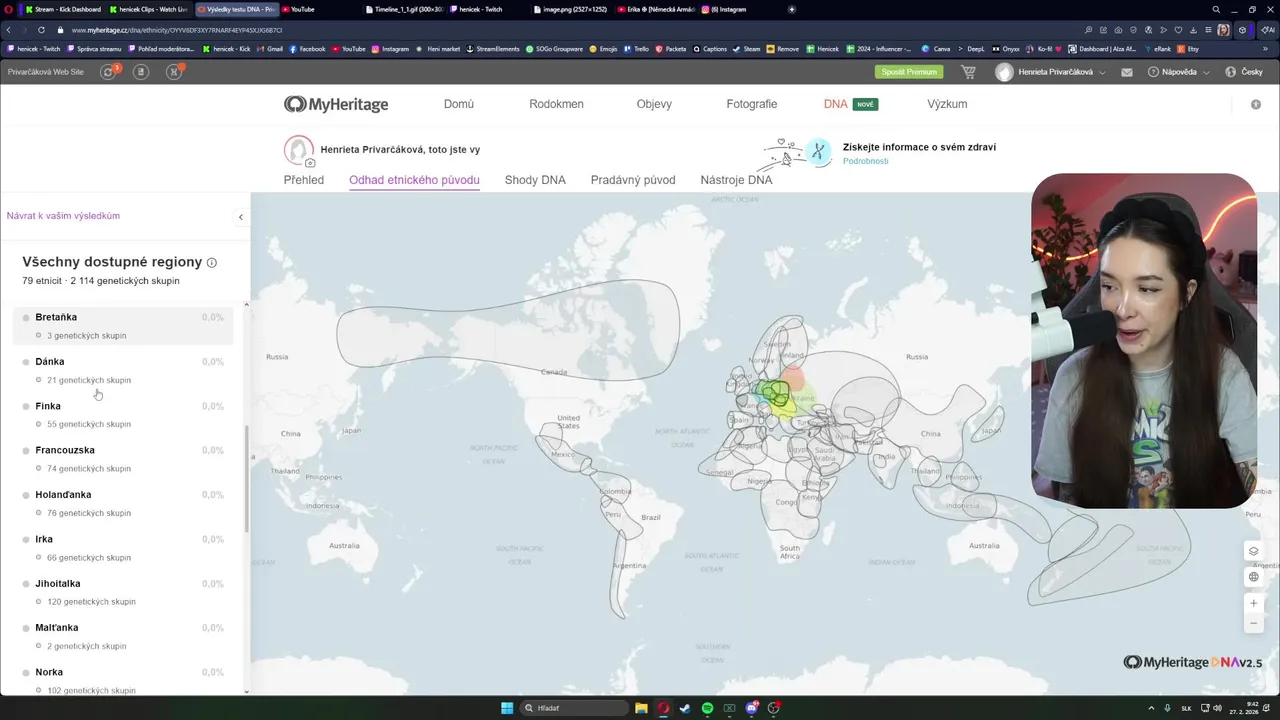Image resolution: width=1280 pixels, height=720 pixels.
Task: Click info icon next to Všechny dostupné regiony
Action: pos(211,262)
